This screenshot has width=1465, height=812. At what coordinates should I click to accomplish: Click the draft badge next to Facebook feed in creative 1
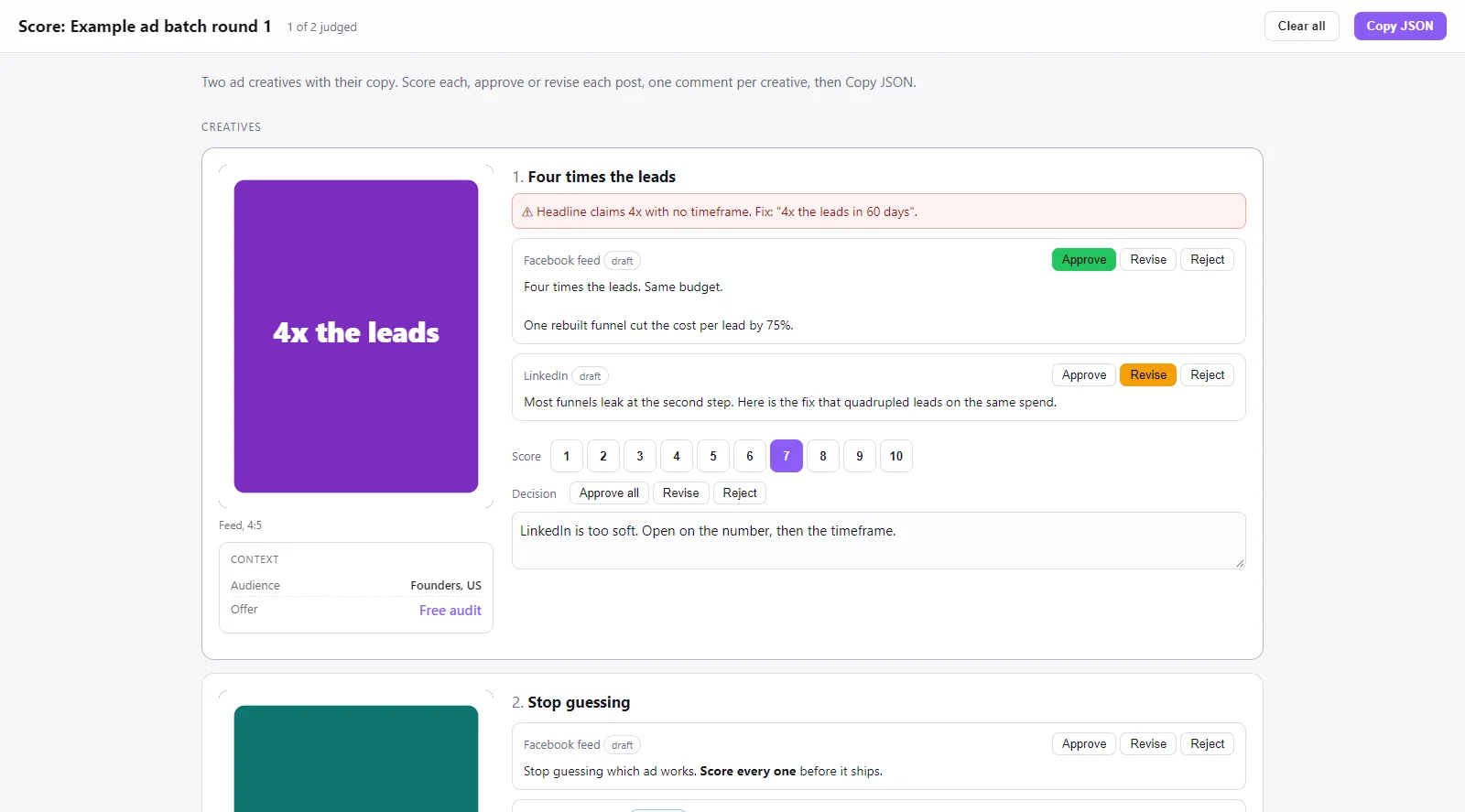pos(623,261)
